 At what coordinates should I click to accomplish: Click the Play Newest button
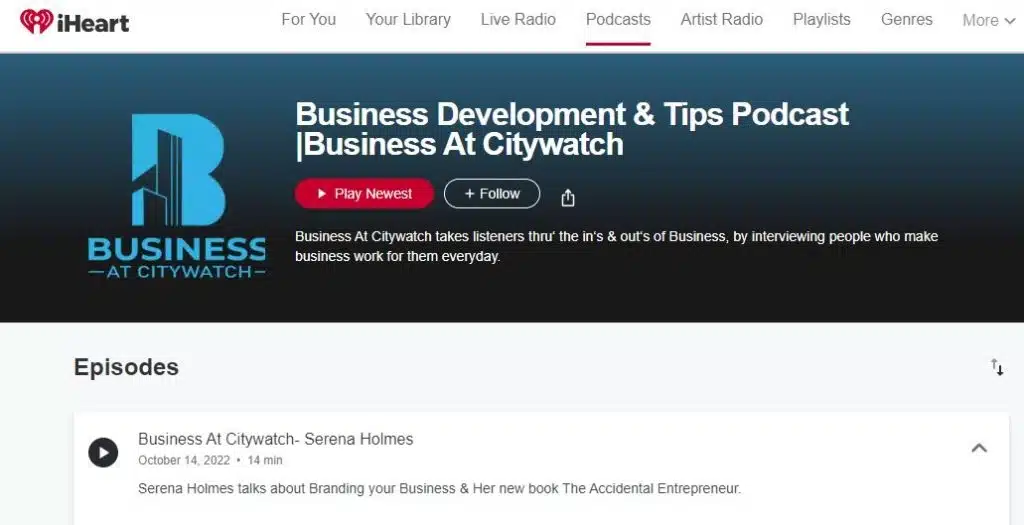click(364, 194)
